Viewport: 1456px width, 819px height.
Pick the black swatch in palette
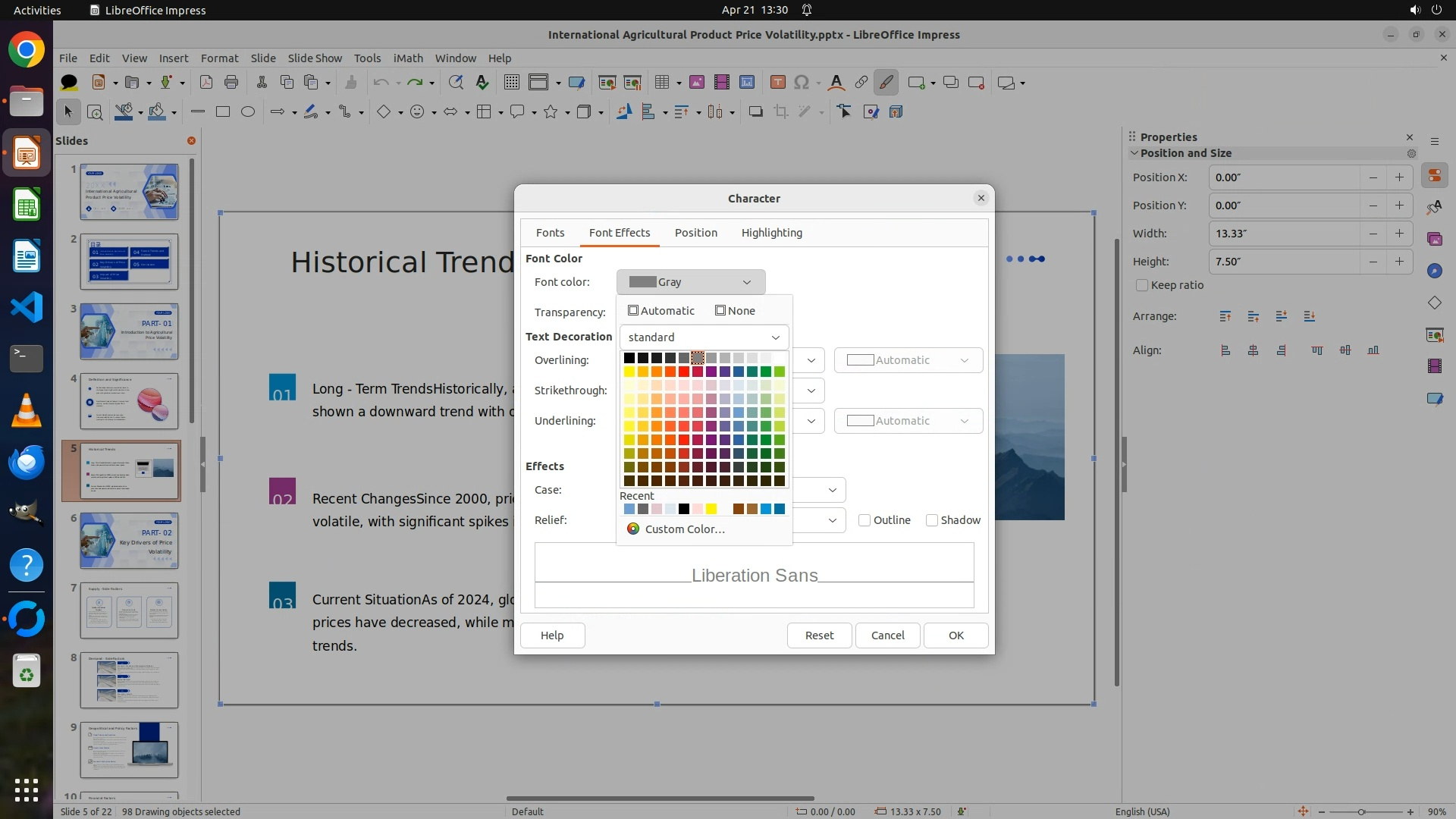pyautogui.click(x=629, y=358)
